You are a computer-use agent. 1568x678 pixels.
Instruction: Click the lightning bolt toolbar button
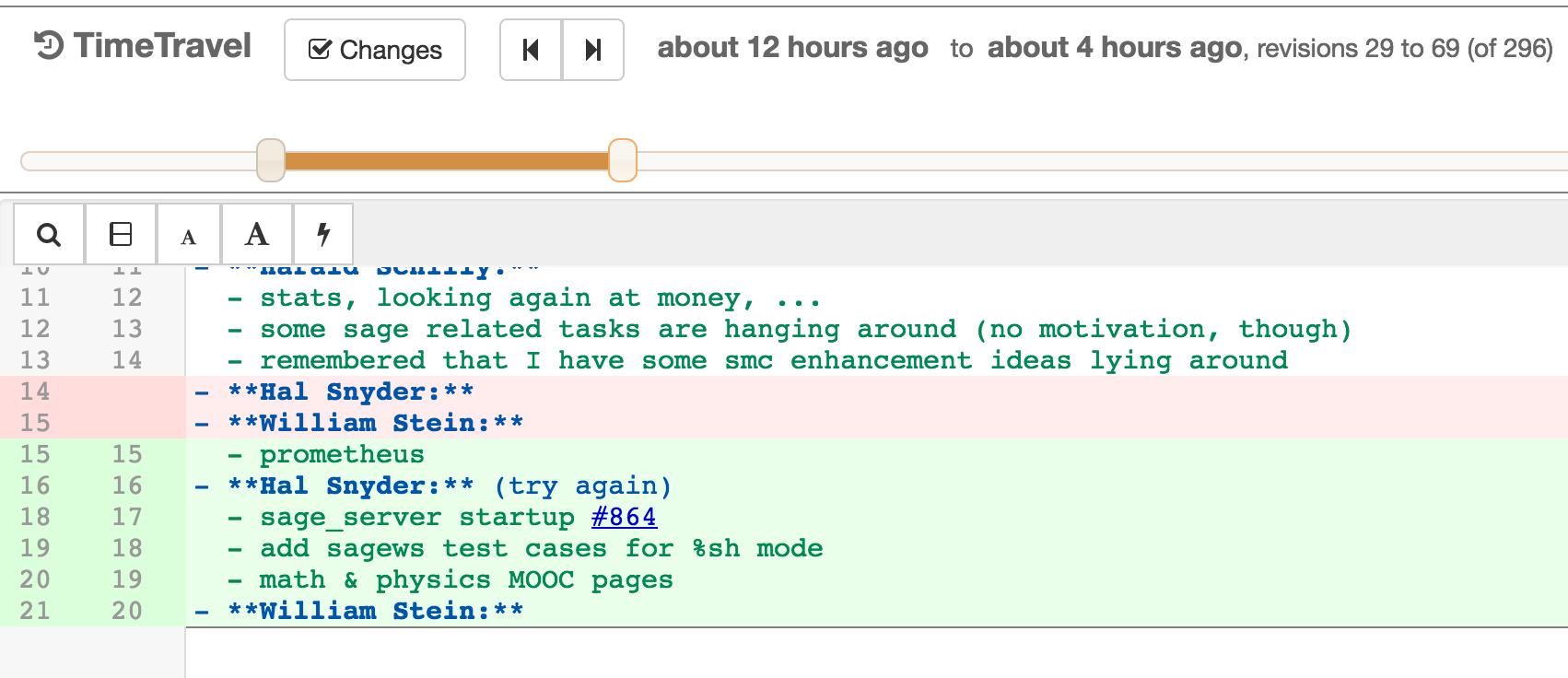tap(323, 235)
